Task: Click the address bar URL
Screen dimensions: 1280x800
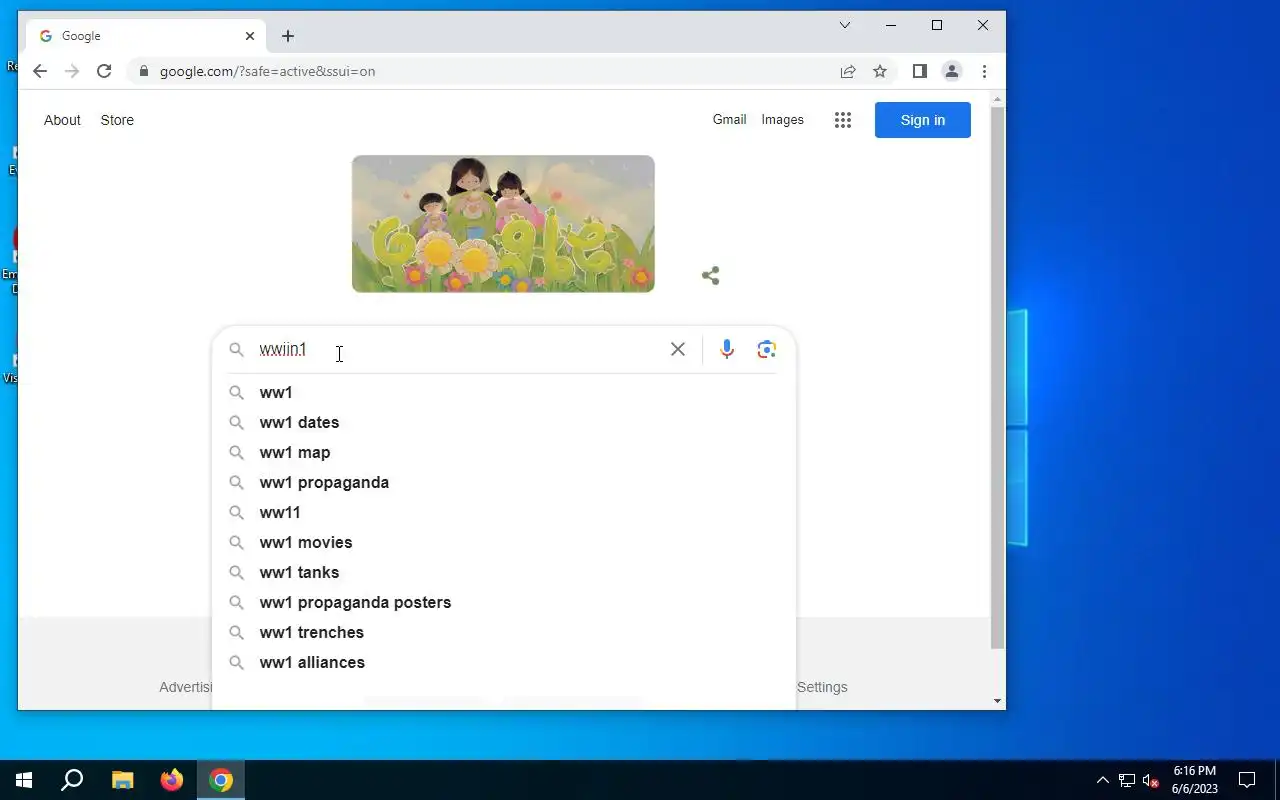Action: 268,71
